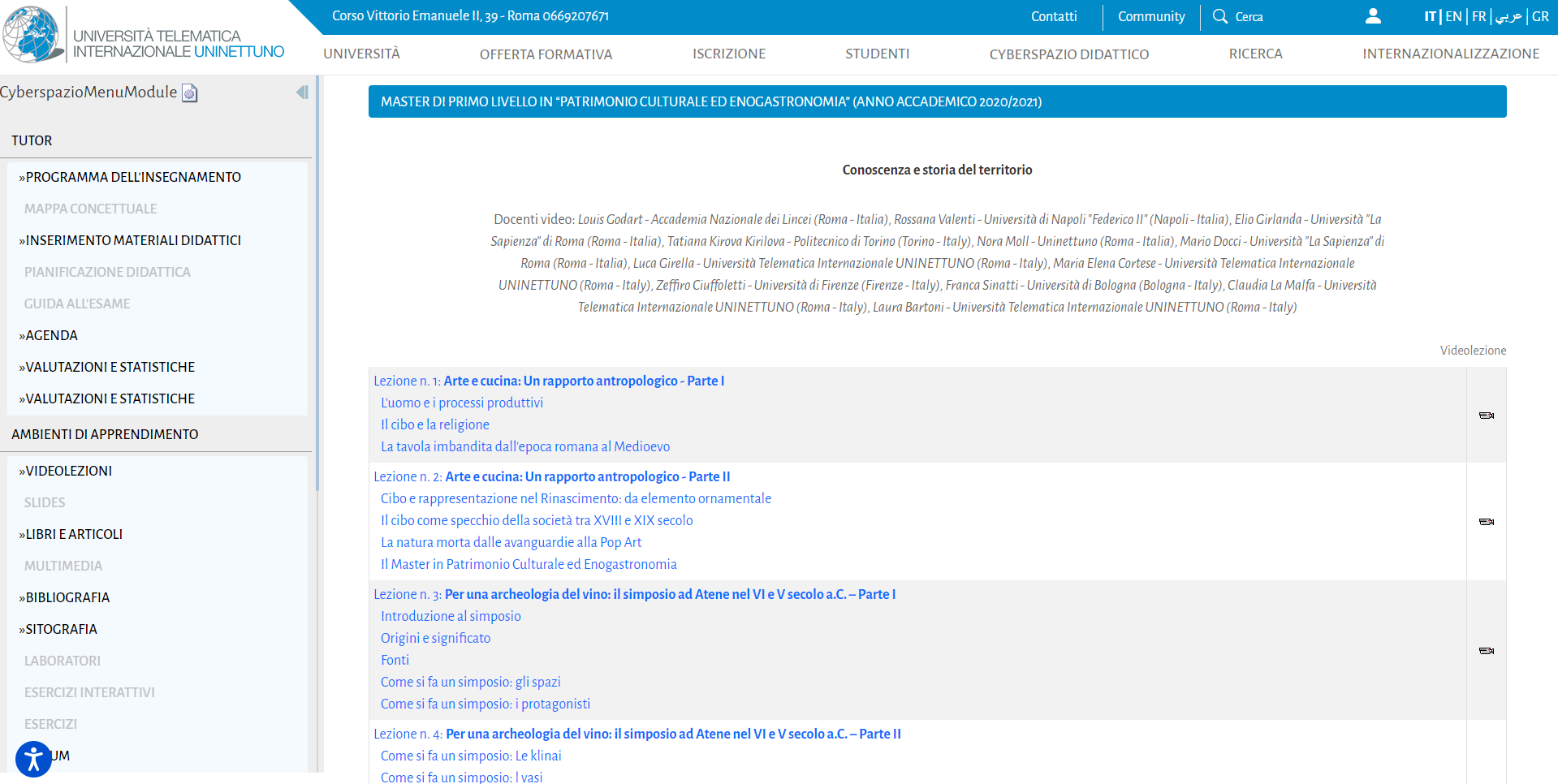The width and height of the screenshot is (1558, 784).
Task: Expand Videolezioni in the sidebar
Action: click(x=69, y=471)
